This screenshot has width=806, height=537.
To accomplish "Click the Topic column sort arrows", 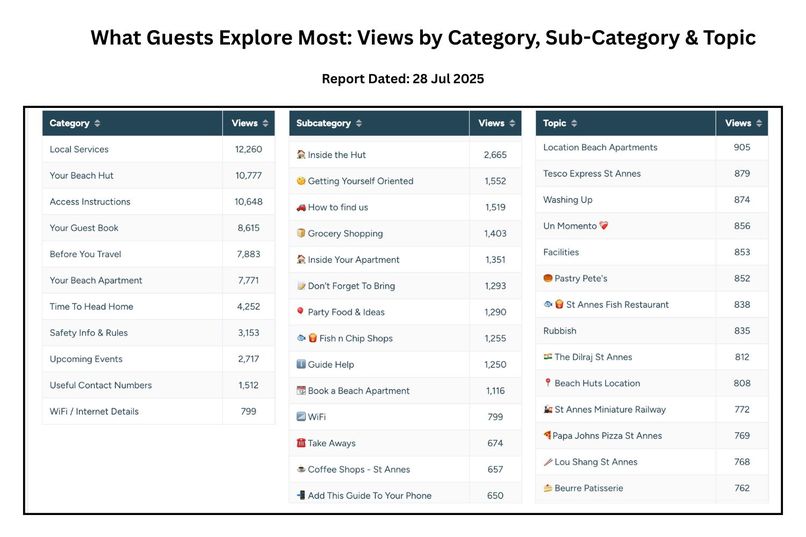I will 574,123.
